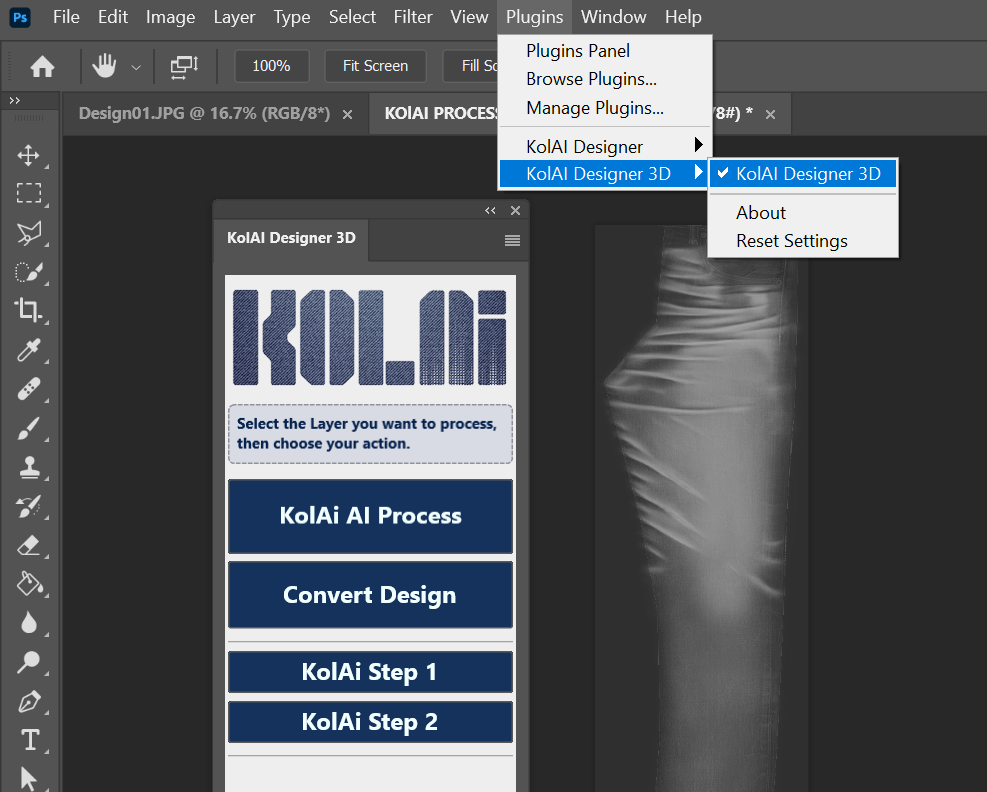Select the Crop tool

pyautogui.click(x=28, y=310)
